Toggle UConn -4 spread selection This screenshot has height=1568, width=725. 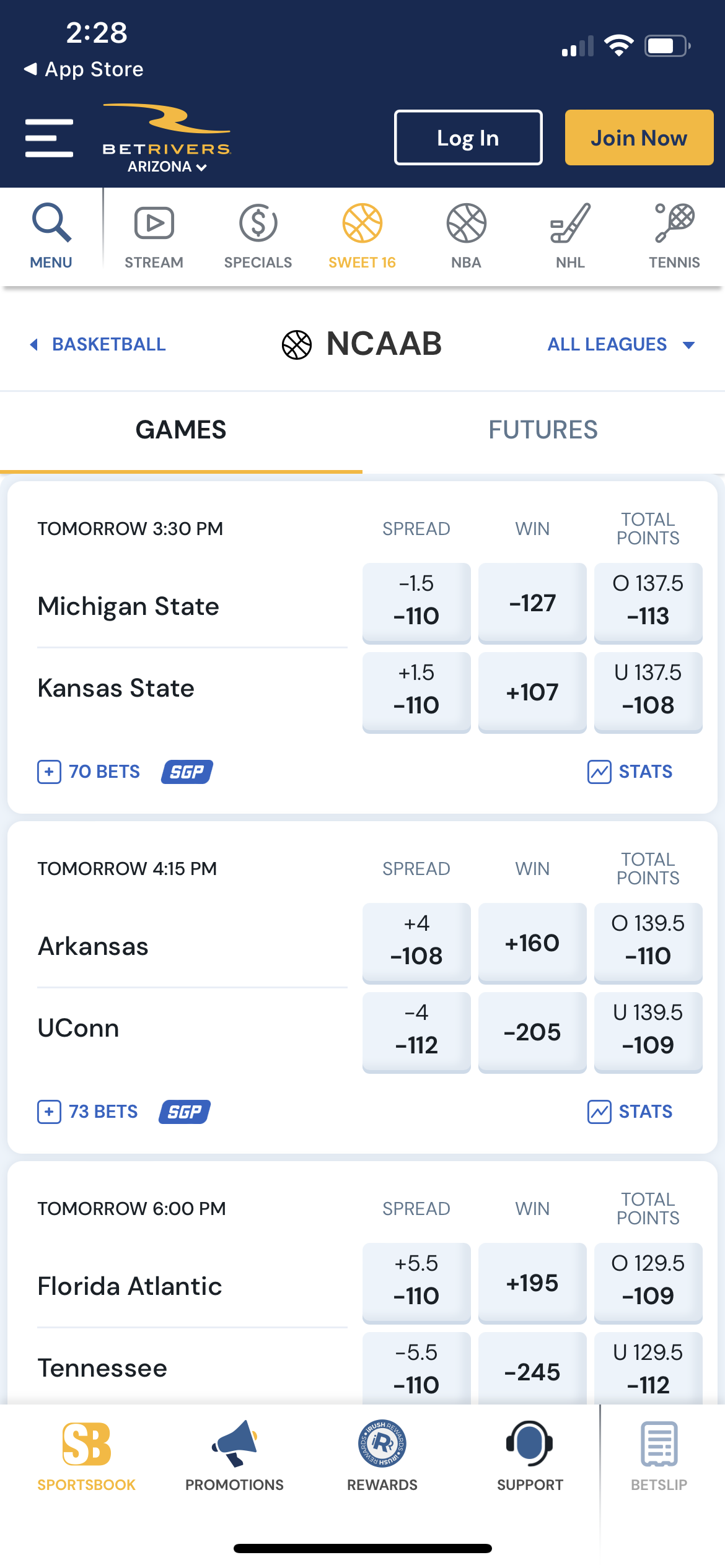coord(416,1032)
